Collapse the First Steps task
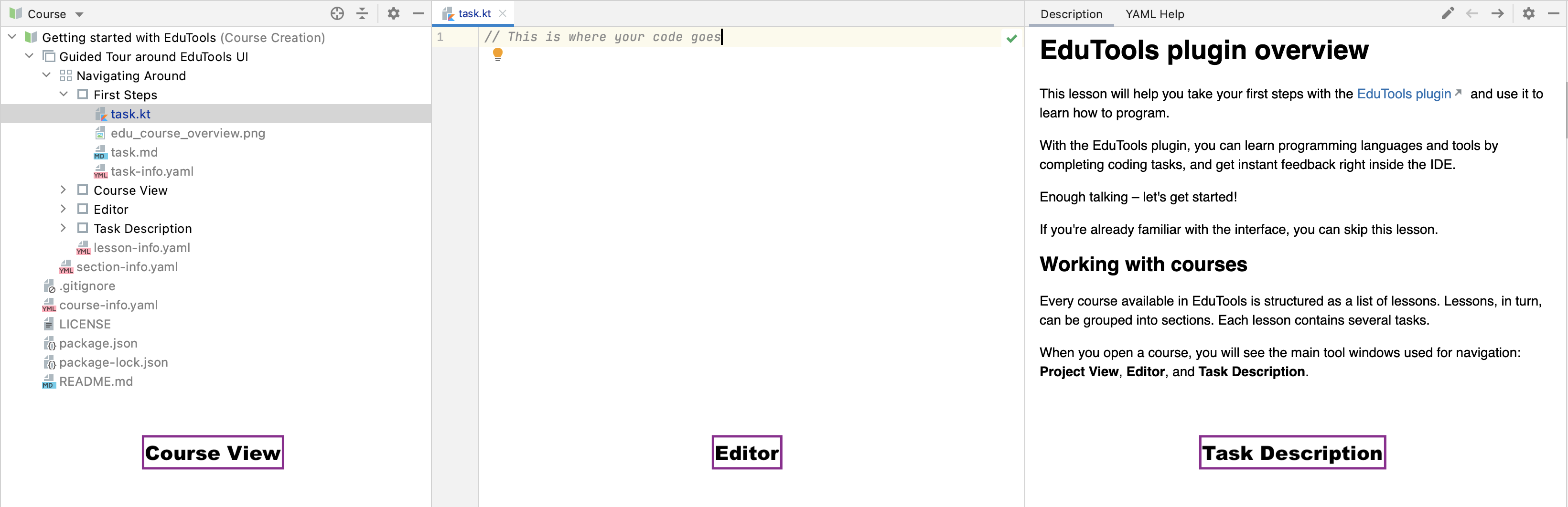1568x507 pixels. click(x=64, y=94)
